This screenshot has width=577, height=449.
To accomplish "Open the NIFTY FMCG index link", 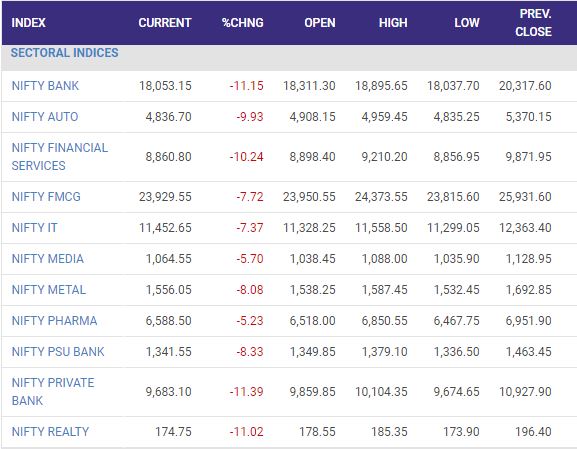I will (46, 197).
